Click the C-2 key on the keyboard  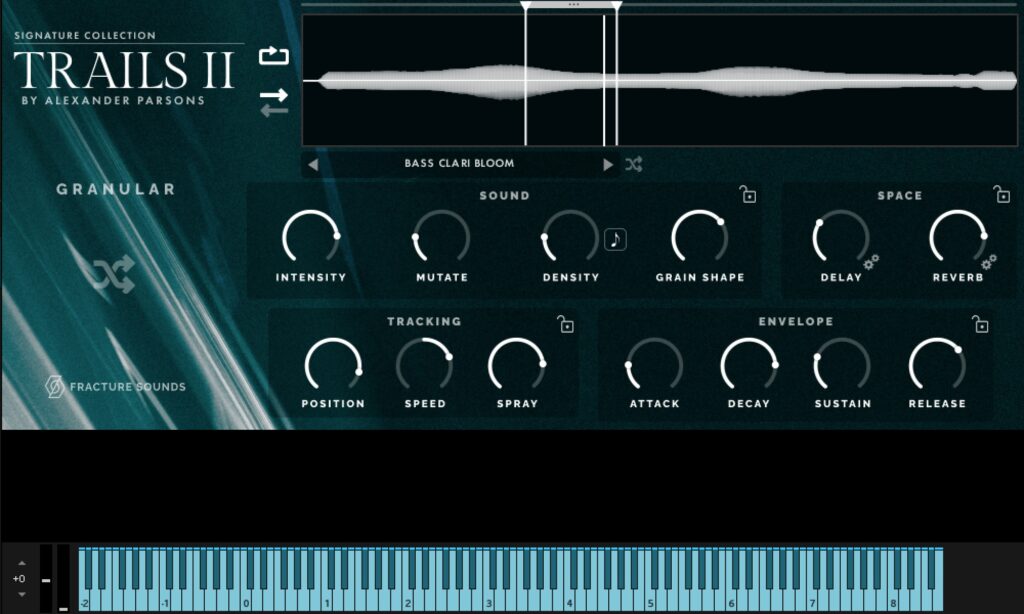pyautogui.click(x=85, y=601)
